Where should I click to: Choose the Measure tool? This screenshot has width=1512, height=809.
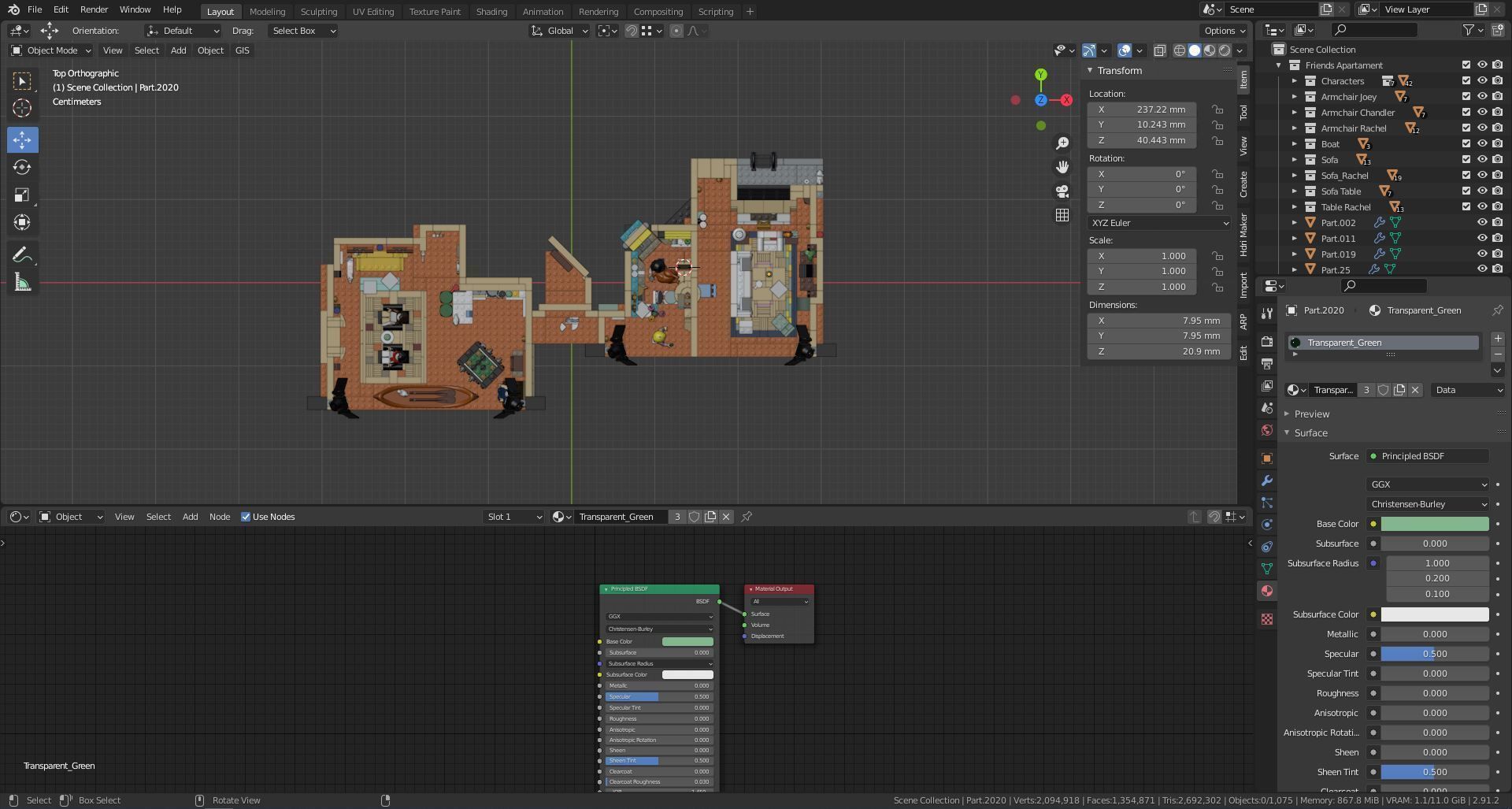click(22, 283)
